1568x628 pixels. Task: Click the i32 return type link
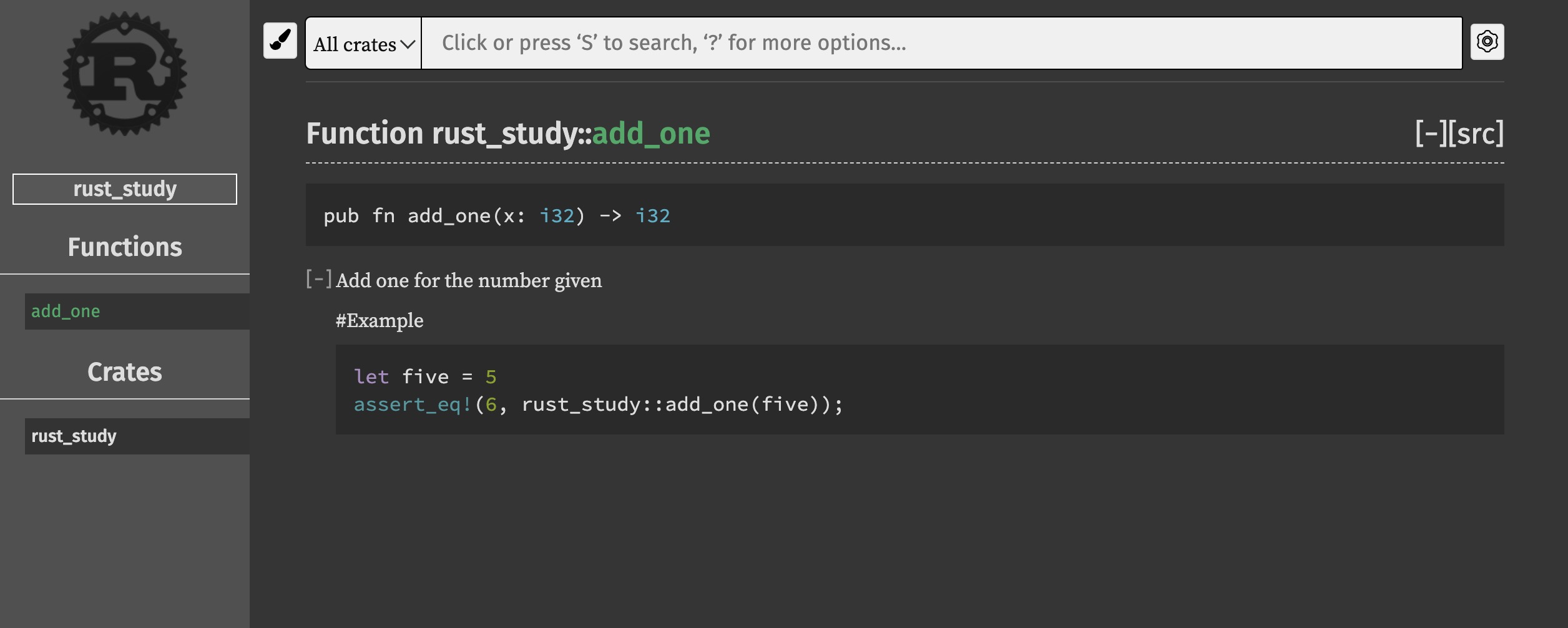point(652,216)
